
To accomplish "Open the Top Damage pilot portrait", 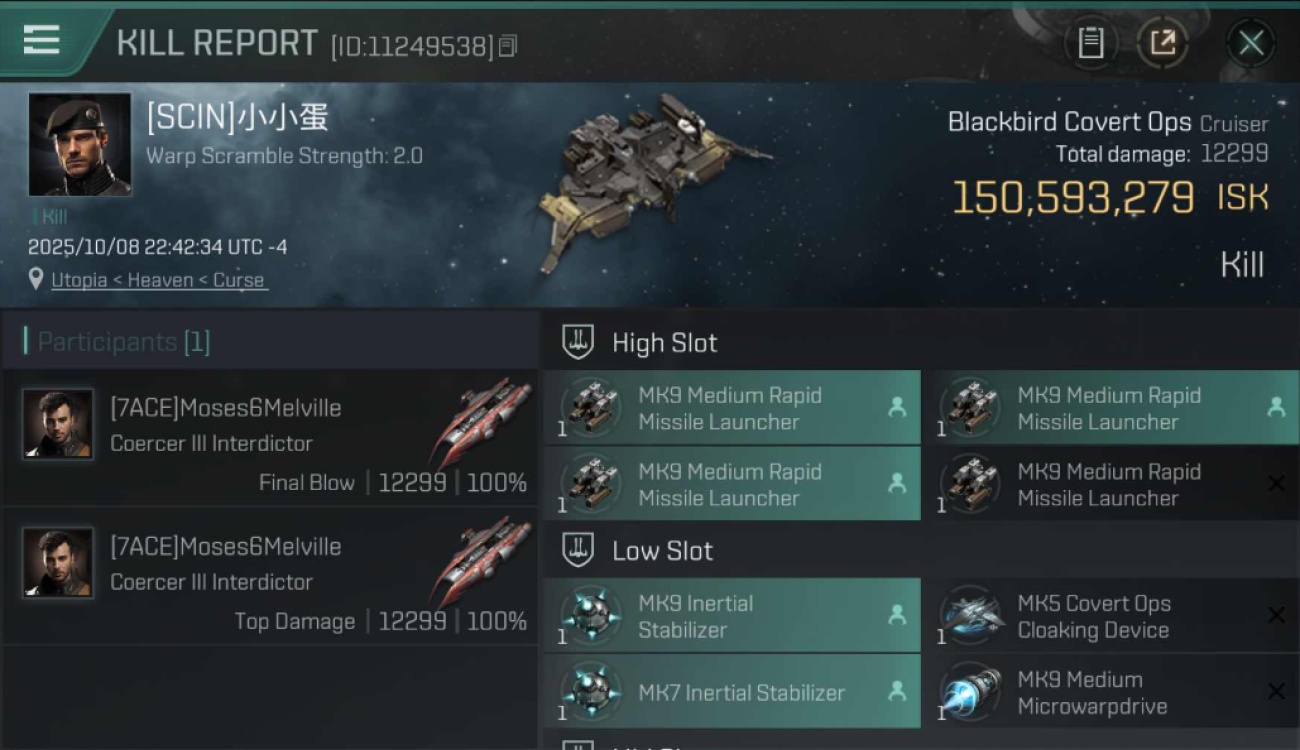I will [x=58, y=563].
